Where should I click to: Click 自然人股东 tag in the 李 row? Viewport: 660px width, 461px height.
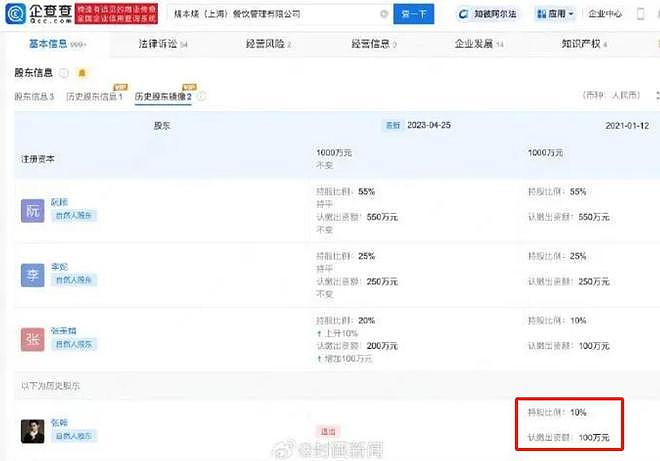pos(74,280)
